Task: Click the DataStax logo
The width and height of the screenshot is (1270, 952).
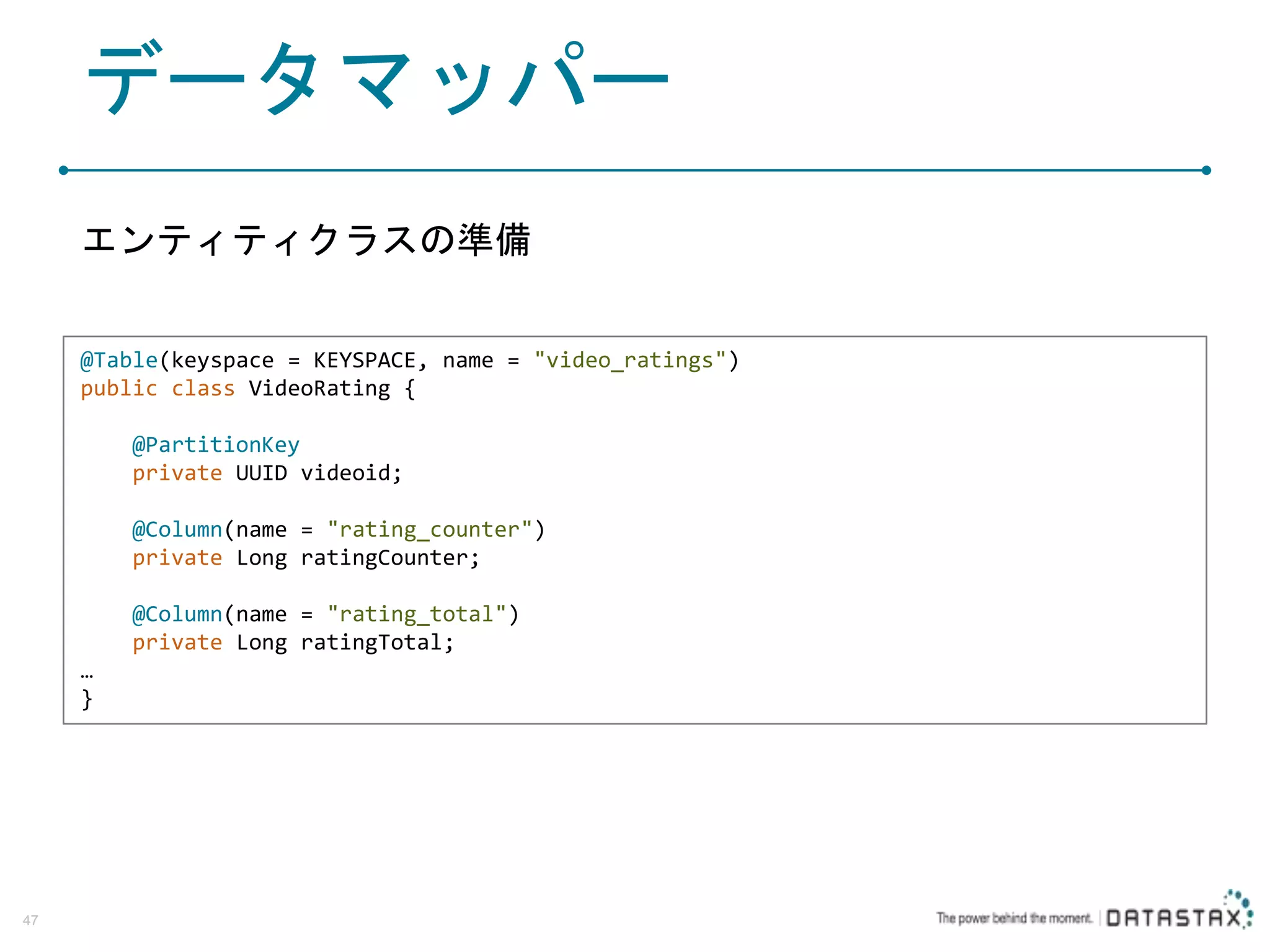Action: (1180, 910)
